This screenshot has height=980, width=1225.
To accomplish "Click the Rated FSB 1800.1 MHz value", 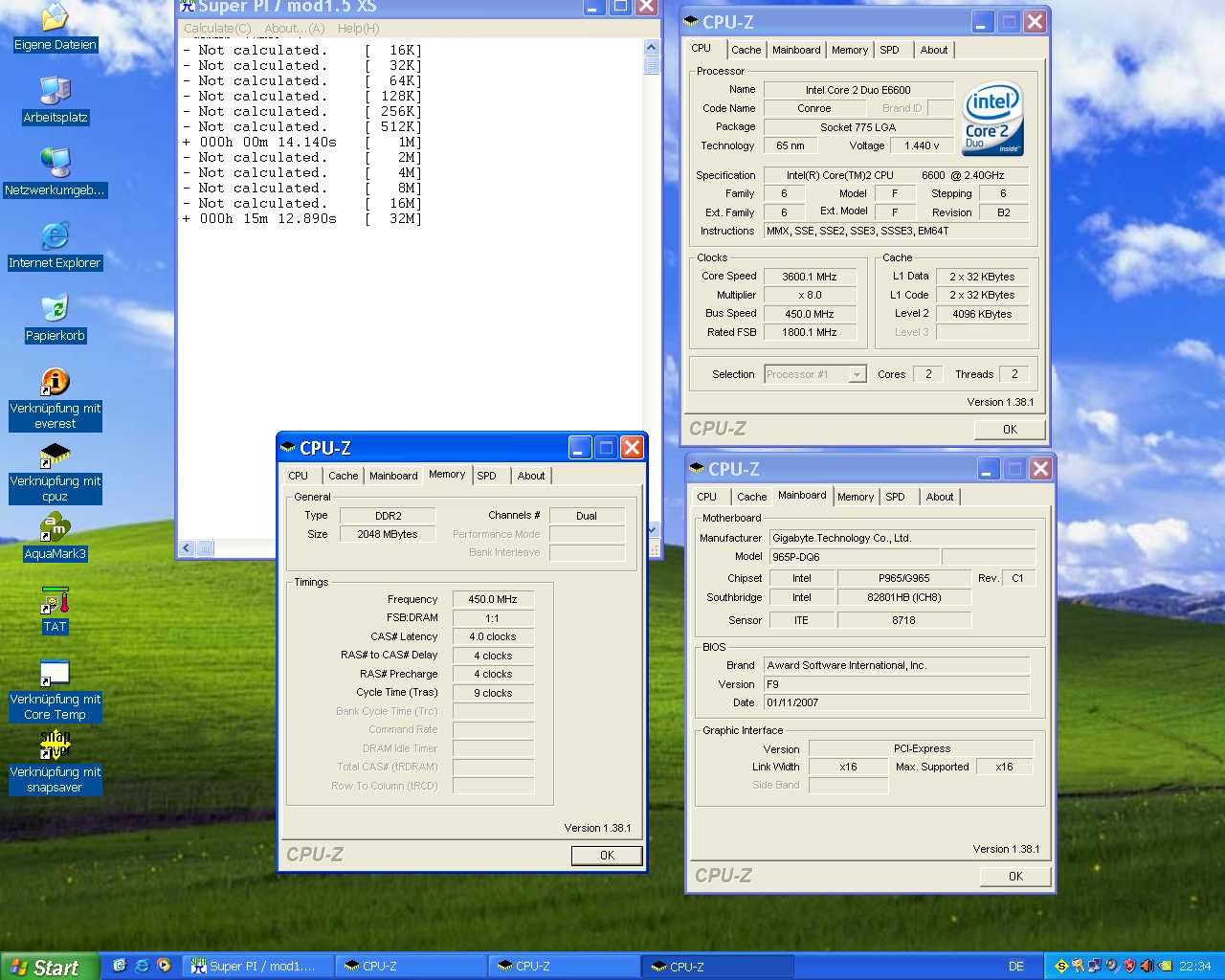I will click(x=810, y=332).
